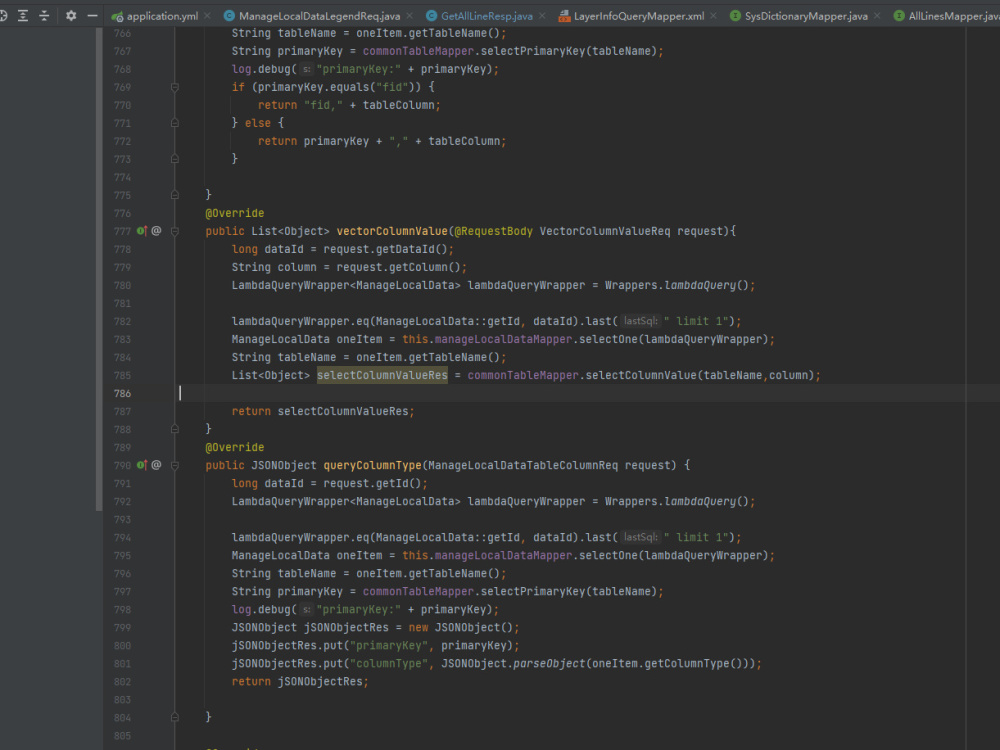The image size is (1000, 750).
Task: Click 'return jSONObjectRes;' on line 802
Action: [x=300, y=681]
